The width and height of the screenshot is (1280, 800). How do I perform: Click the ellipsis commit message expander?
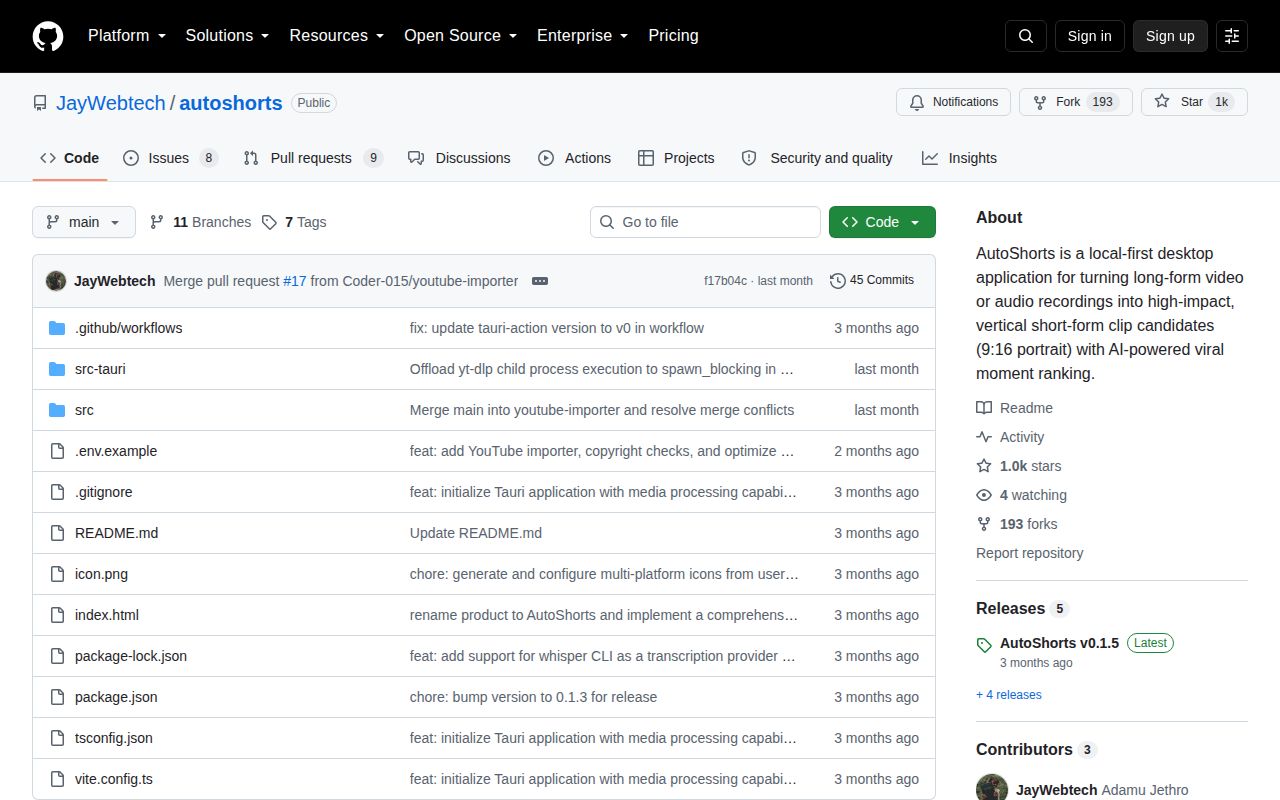(x=540, y=281)
